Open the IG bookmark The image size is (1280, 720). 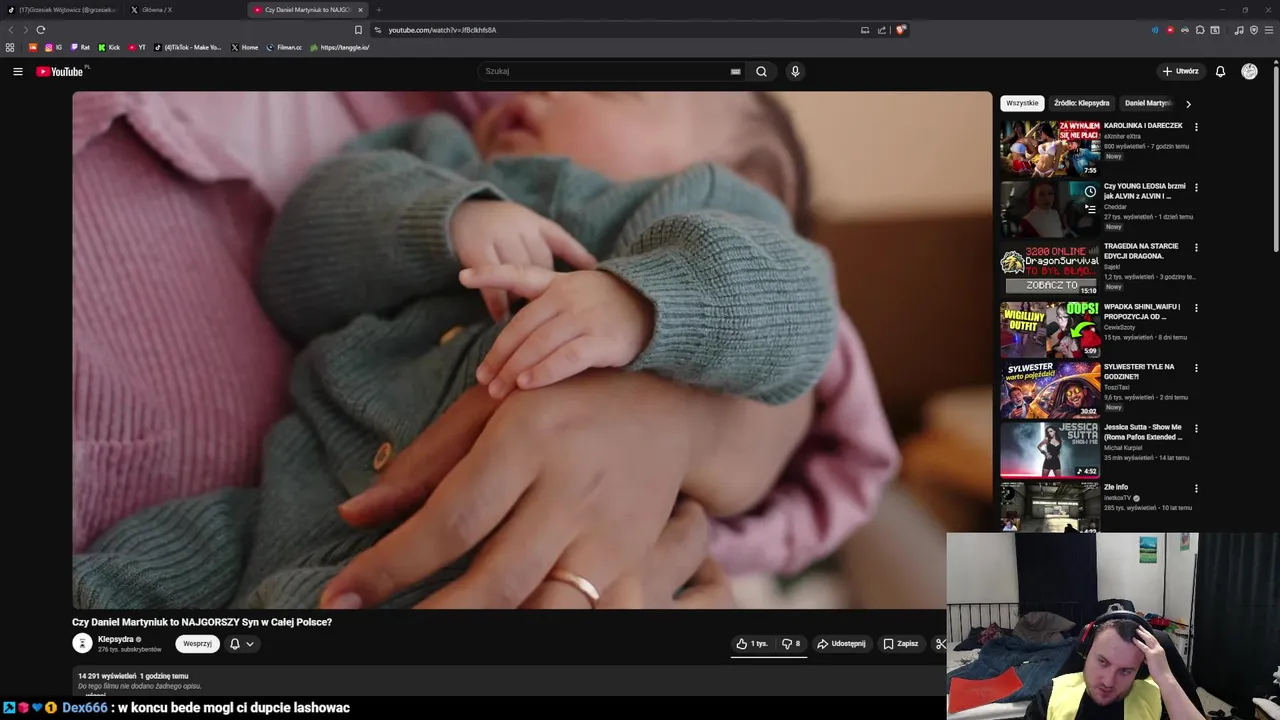point(53,47)
